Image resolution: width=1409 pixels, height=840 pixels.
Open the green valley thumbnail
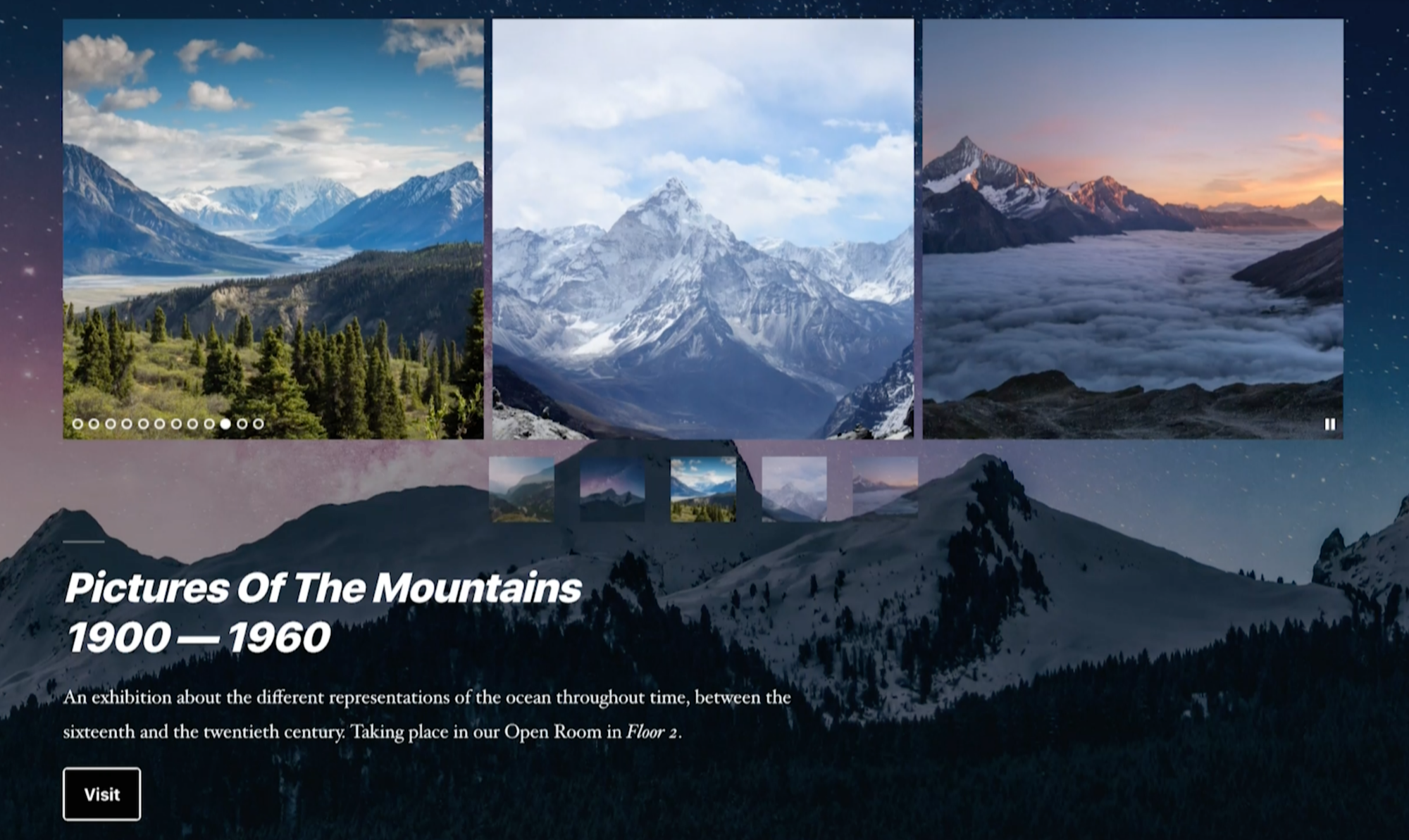(x=521, y=489)
